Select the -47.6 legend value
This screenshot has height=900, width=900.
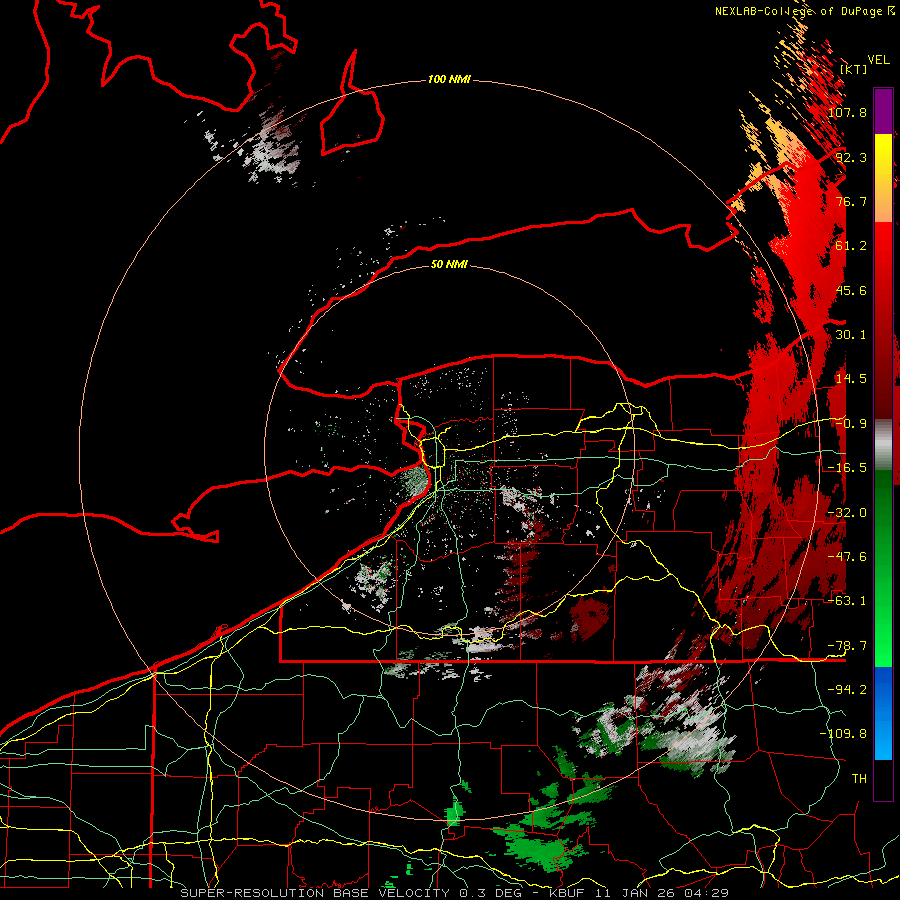[x=847, y=557]
